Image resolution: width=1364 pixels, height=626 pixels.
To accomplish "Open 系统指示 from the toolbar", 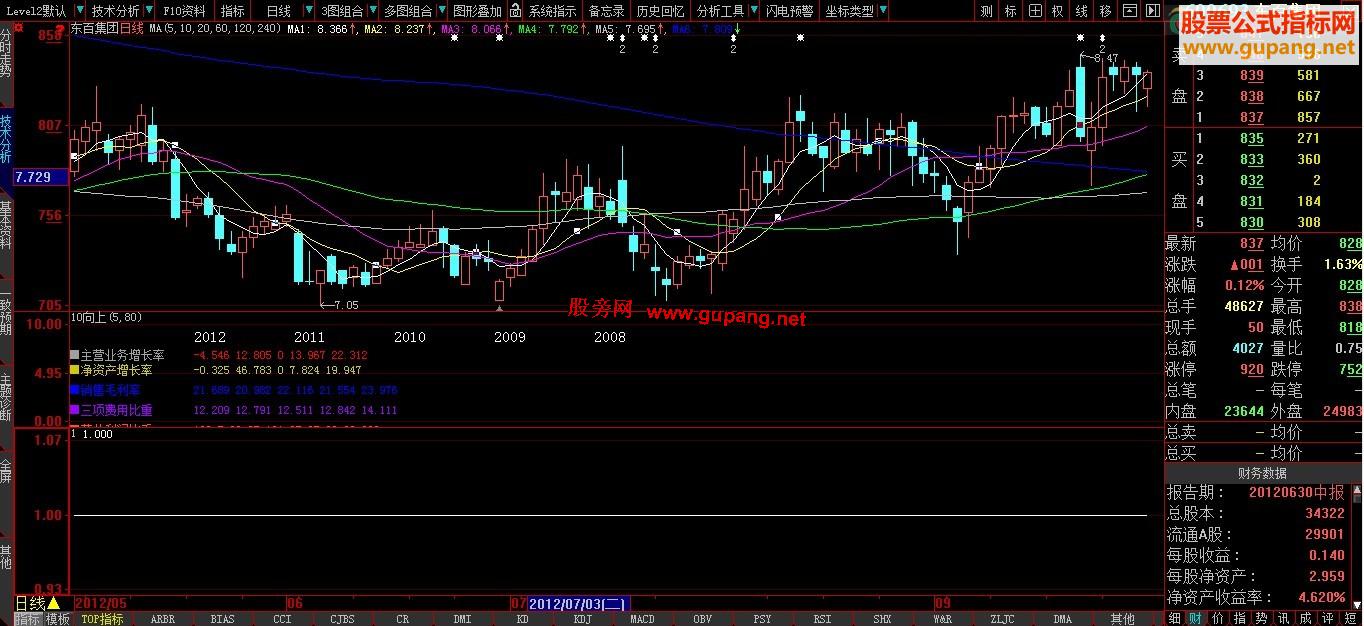I will [552, 11].
